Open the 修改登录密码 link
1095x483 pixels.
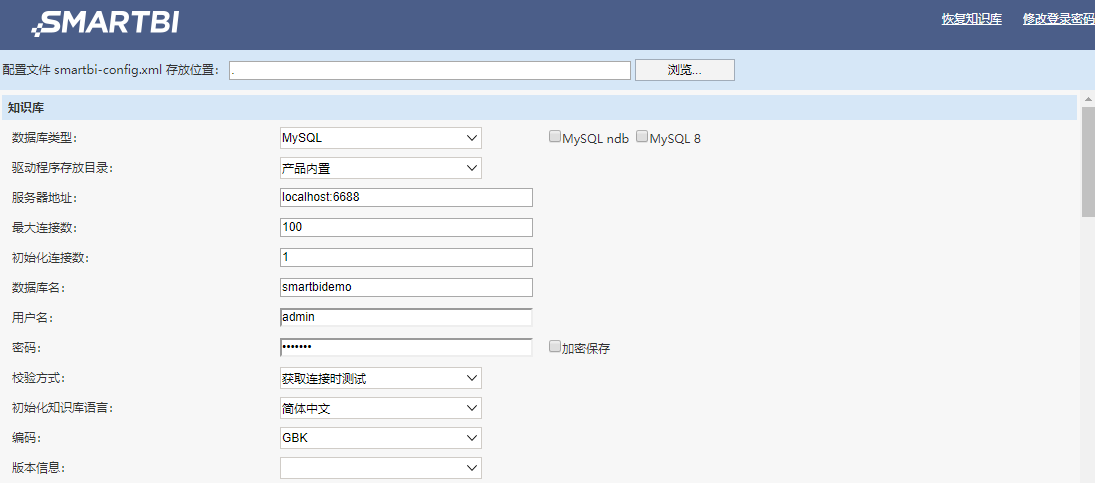1059,20
